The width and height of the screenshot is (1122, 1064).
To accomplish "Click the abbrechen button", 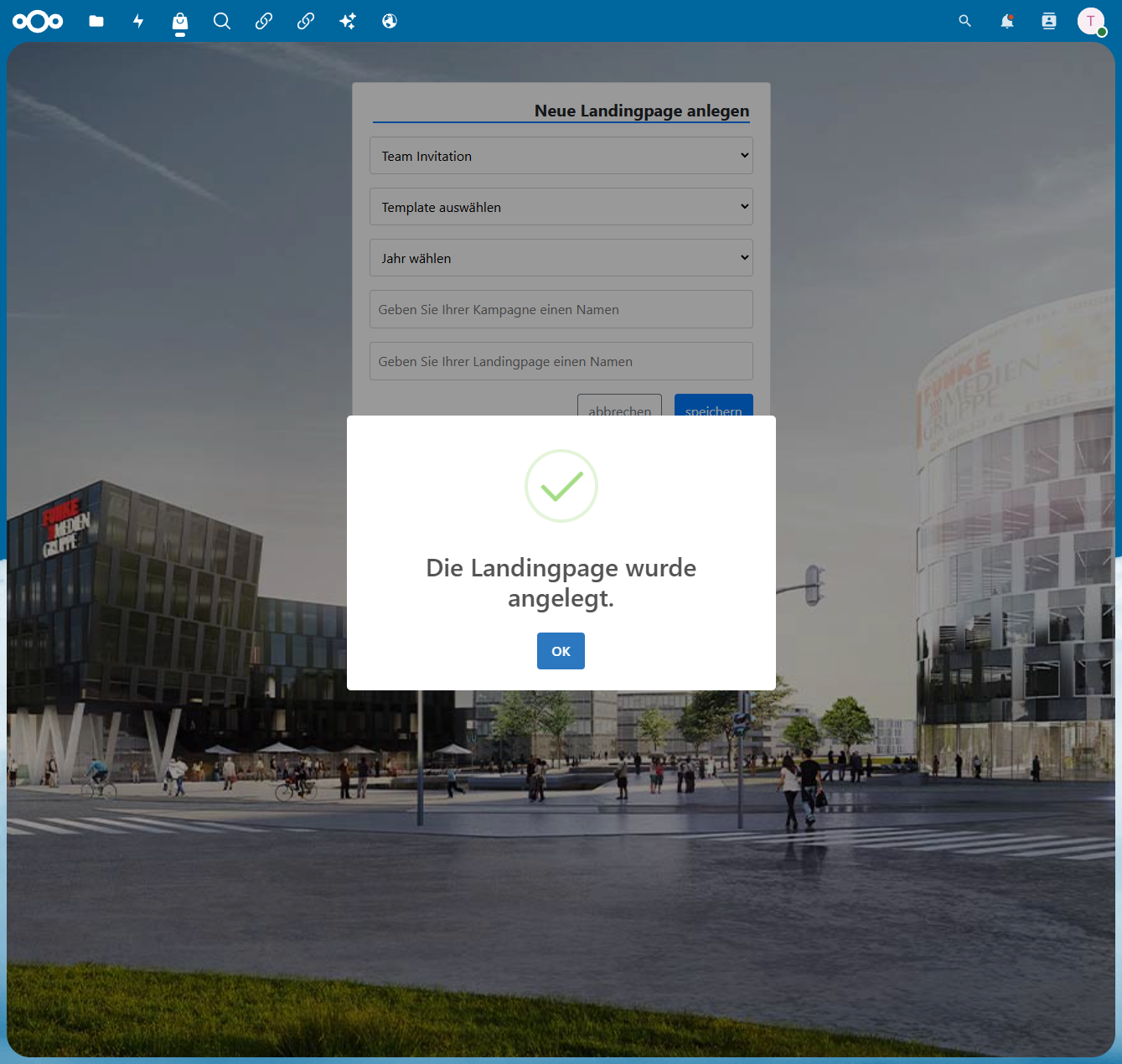I will click(619, 405).
